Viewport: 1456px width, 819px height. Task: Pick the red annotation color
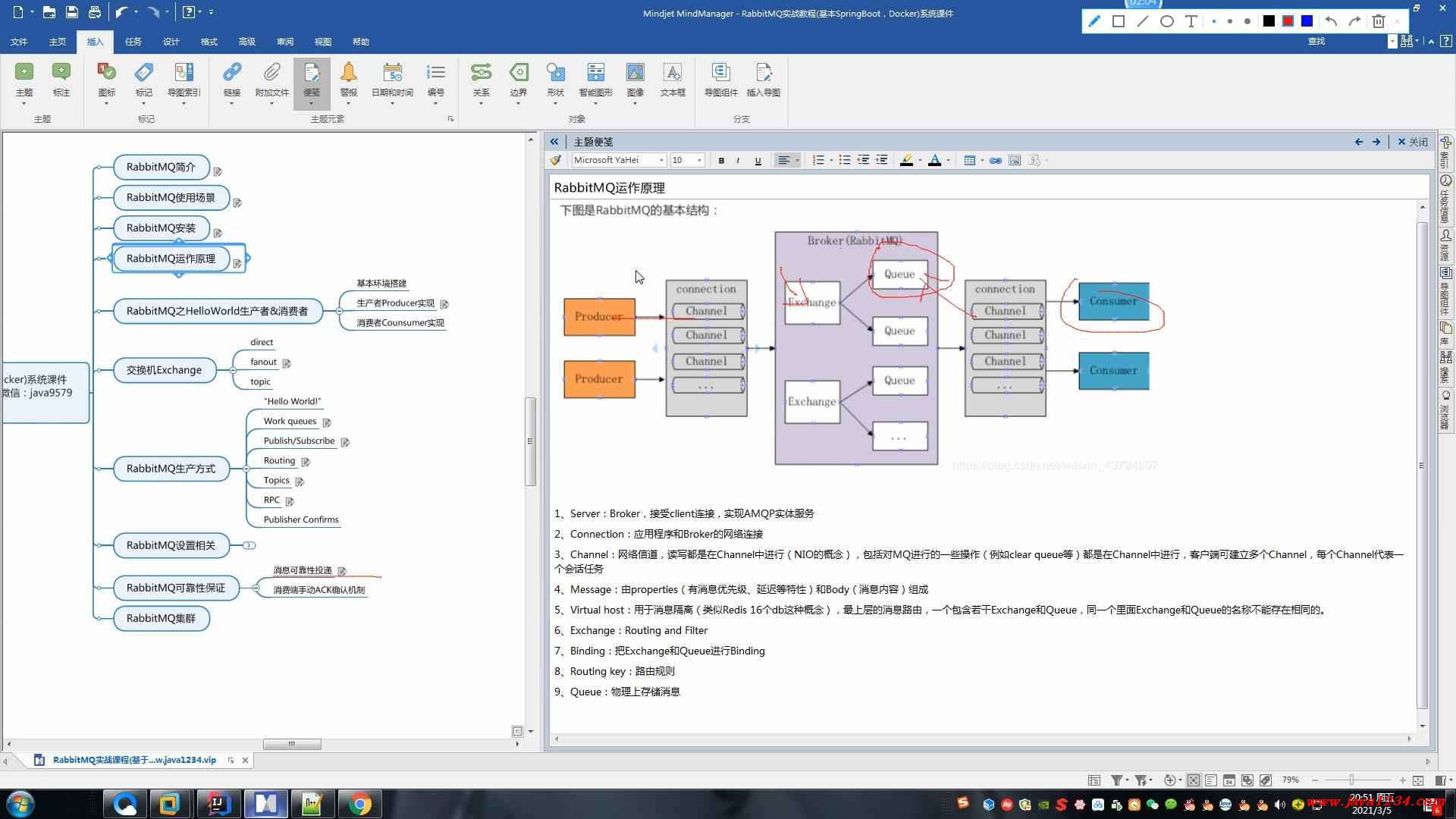coord(1288,21)
